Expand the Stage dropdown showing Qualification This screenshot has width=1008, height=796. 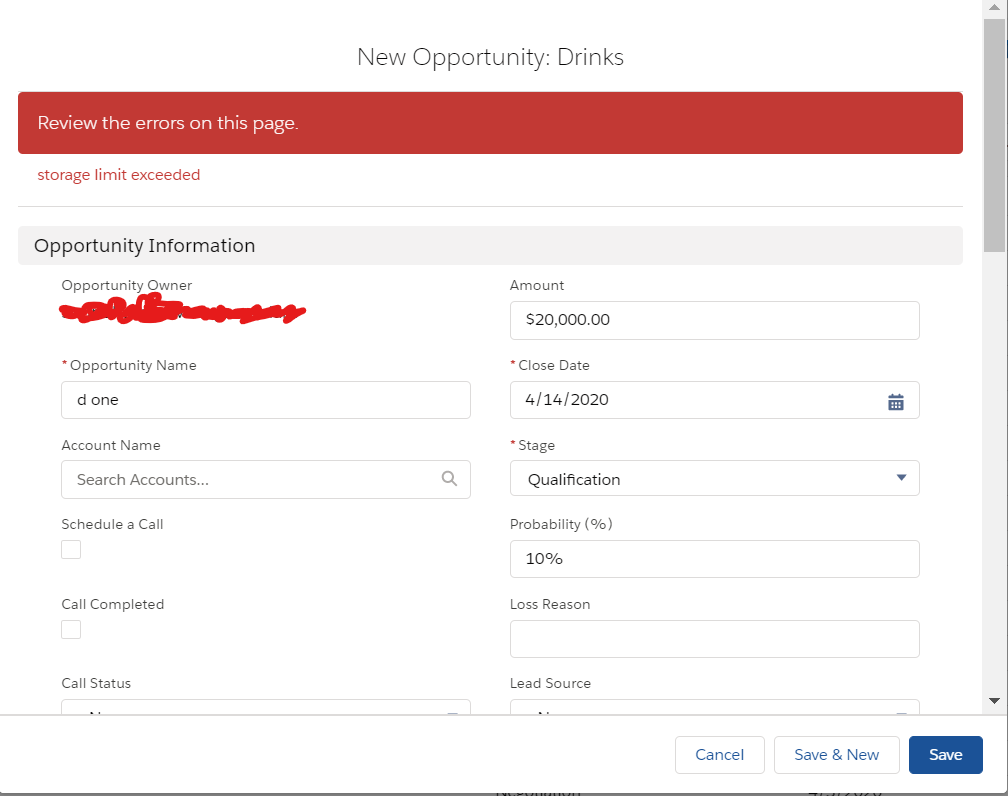pos(714,479)
